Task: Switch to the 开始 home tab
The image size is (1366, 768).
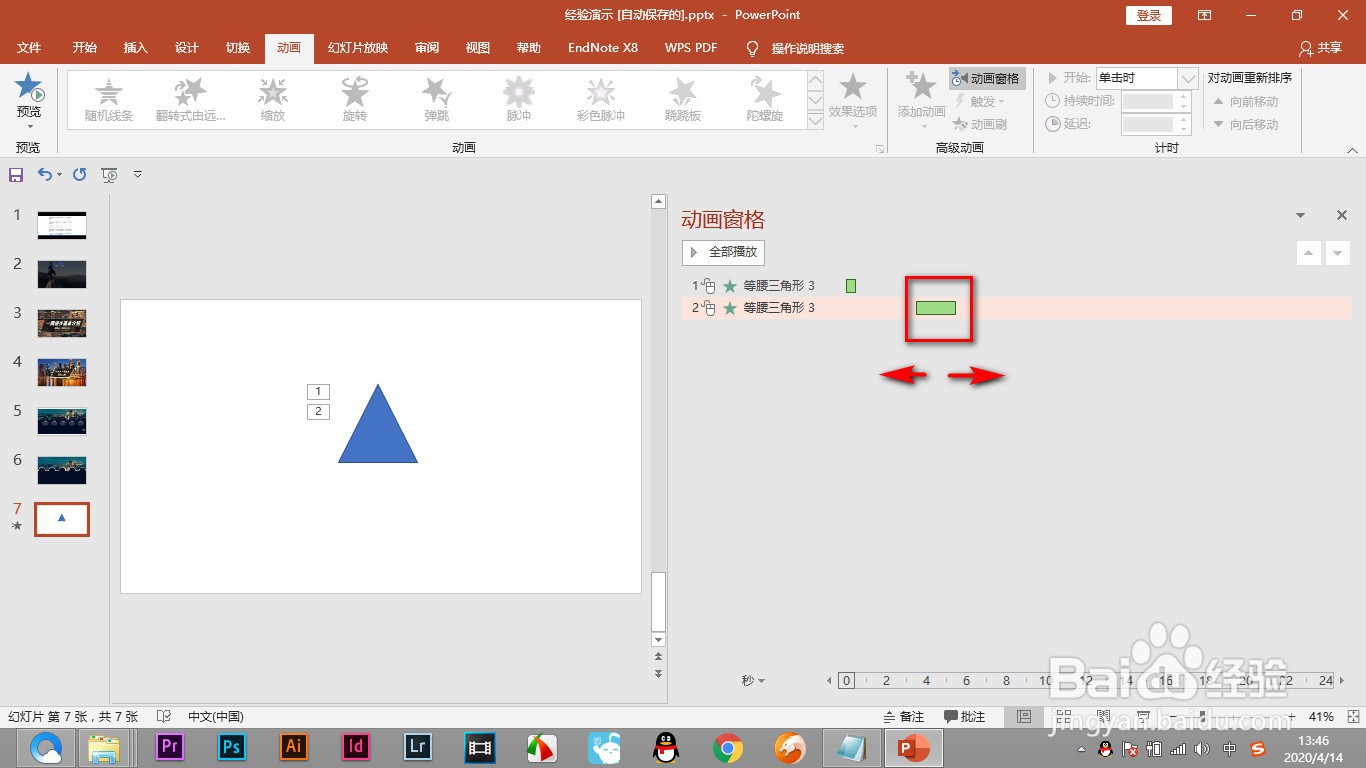Action: (85, 48)
